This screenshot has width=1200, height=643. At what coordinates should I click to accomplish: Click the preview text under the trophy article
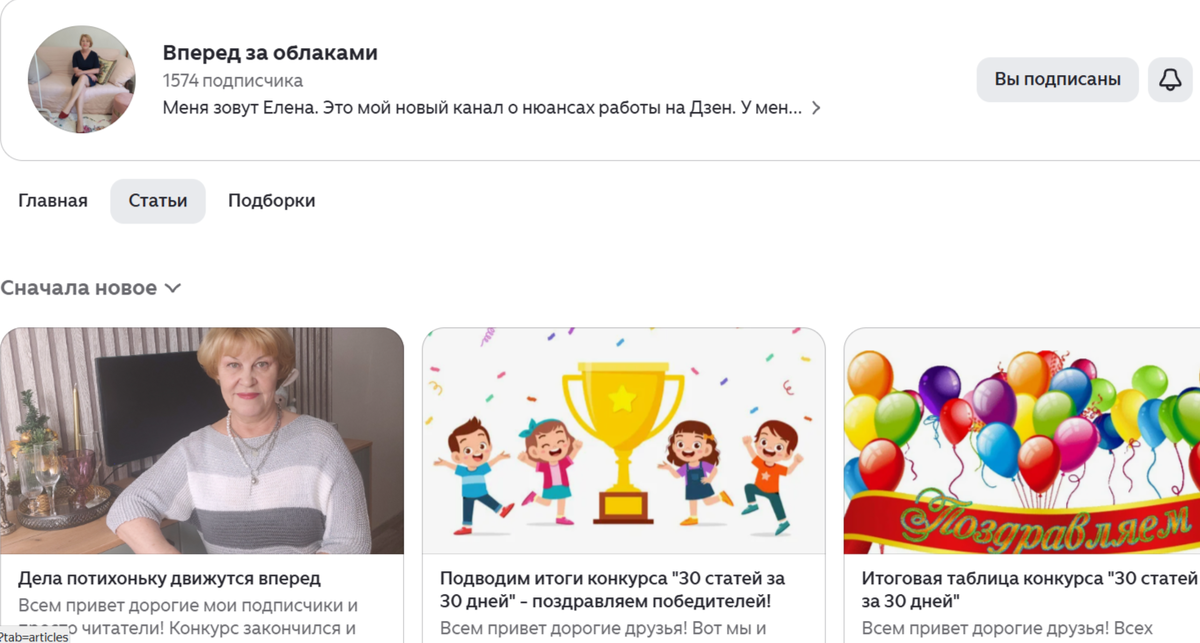[x=603, y=629]
